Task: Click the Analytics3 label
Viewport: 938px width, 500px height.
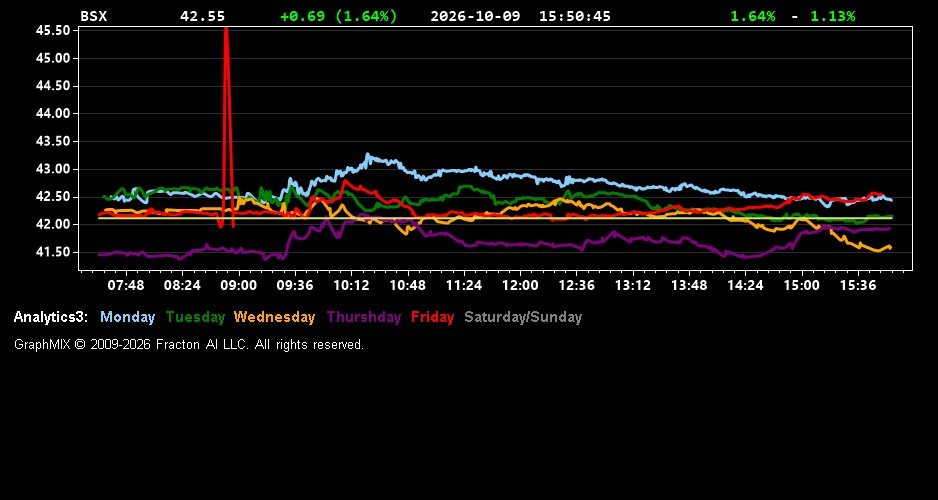Action: 51,317
